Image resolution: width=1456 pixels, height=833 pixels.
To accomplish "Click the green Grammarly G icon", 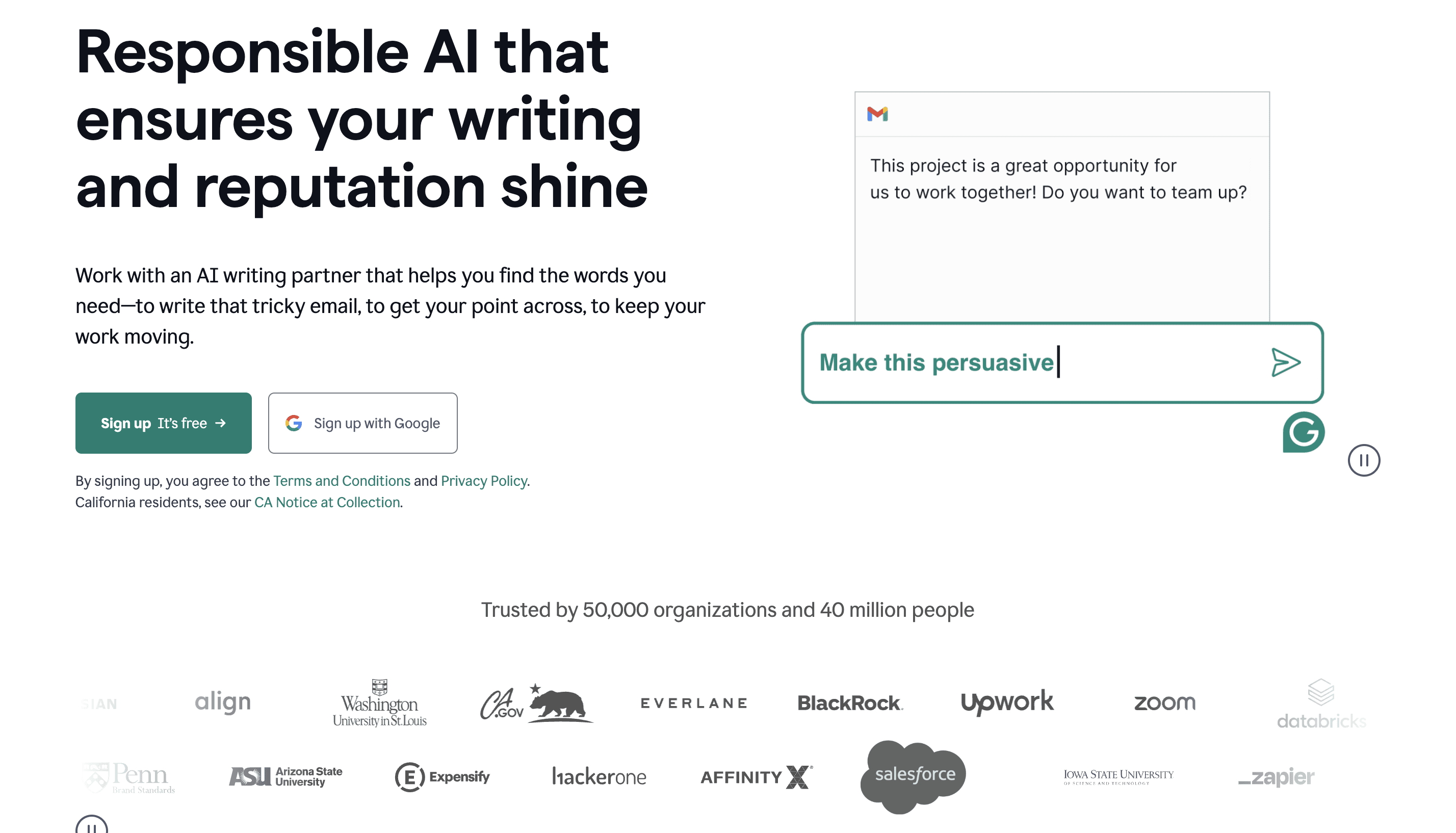I will click(1304, 431).
